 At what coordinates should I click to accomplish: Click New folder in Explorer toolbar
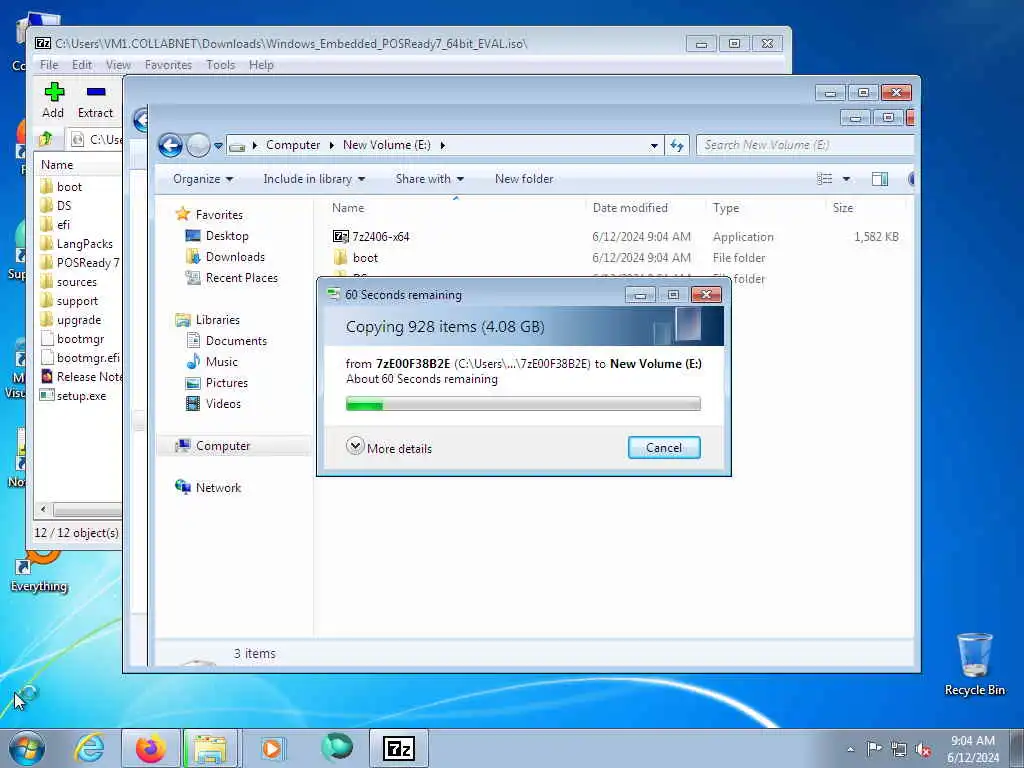[524, 179]
